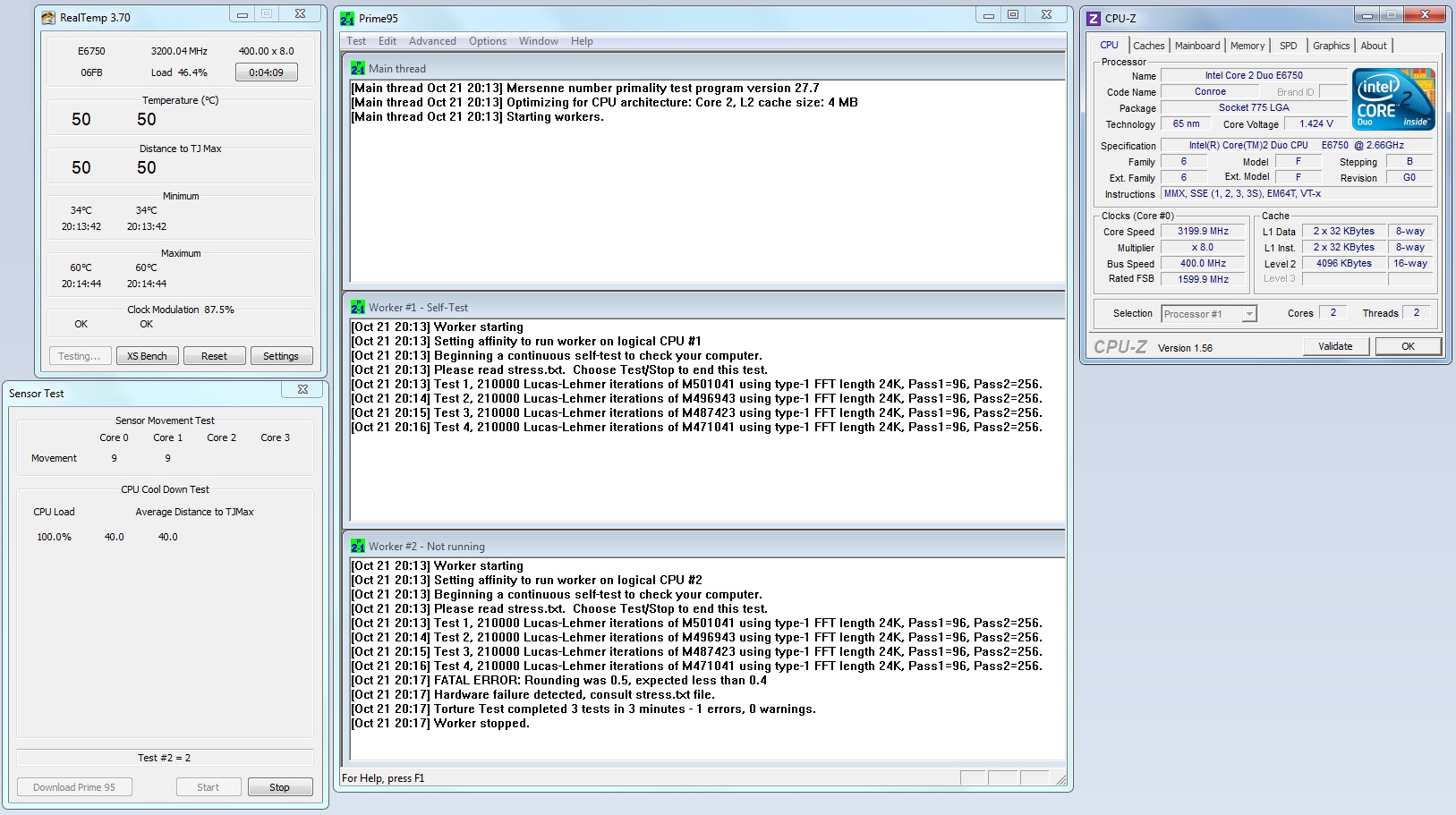Open RealTemp Settings
Viewport: 1456px width, 815px height.
coord(281,356)
